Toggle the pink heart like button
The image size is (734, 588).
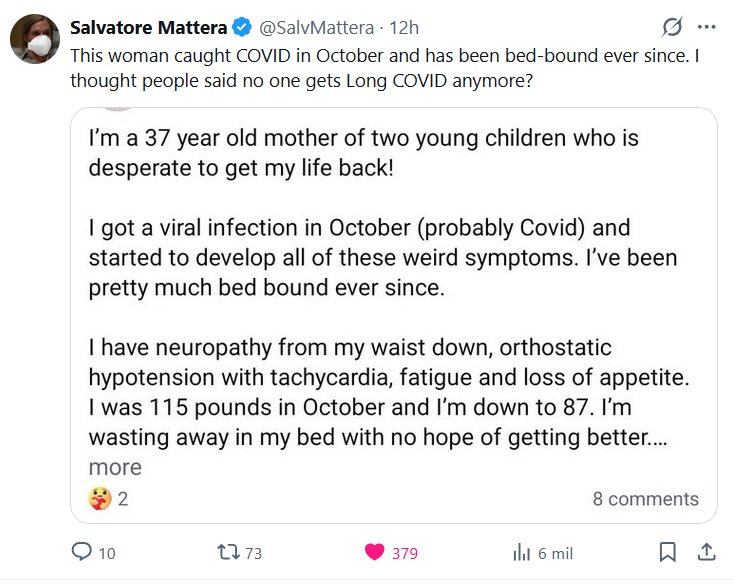375,552
